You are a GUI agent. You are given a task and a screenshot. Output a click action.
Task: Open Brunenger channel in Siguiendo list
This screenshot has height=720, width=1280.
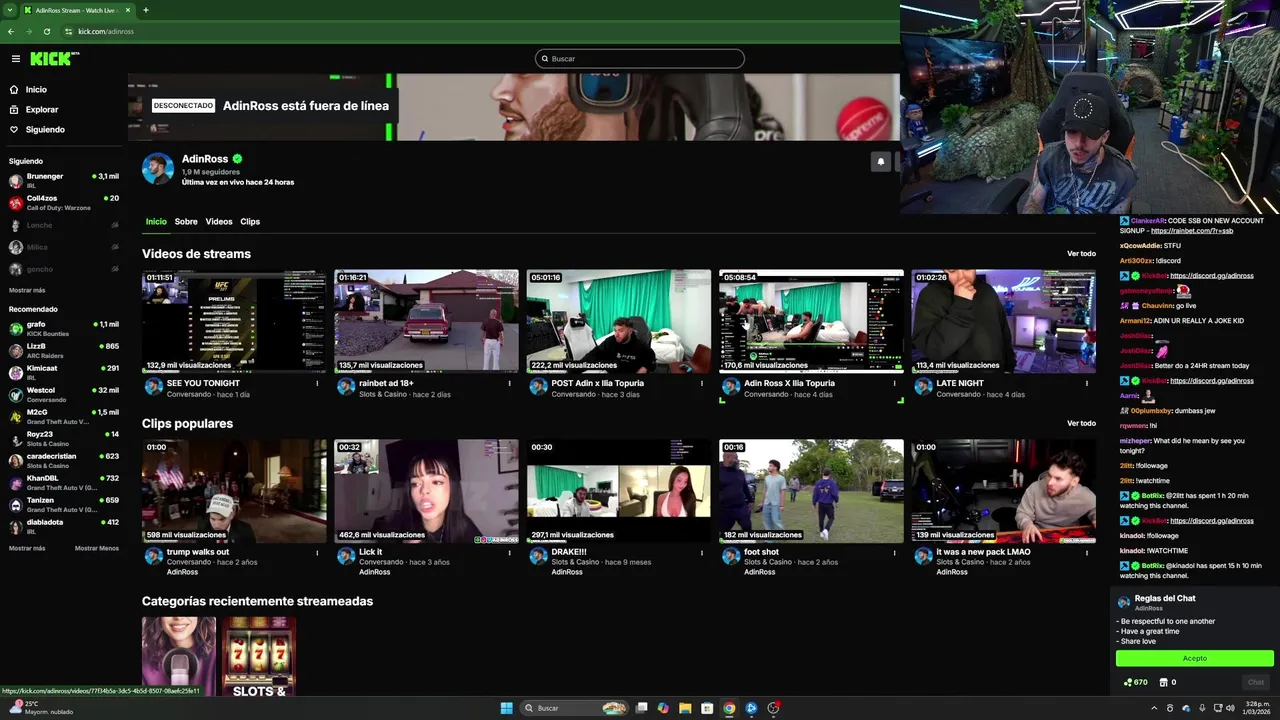pos(64,180)
